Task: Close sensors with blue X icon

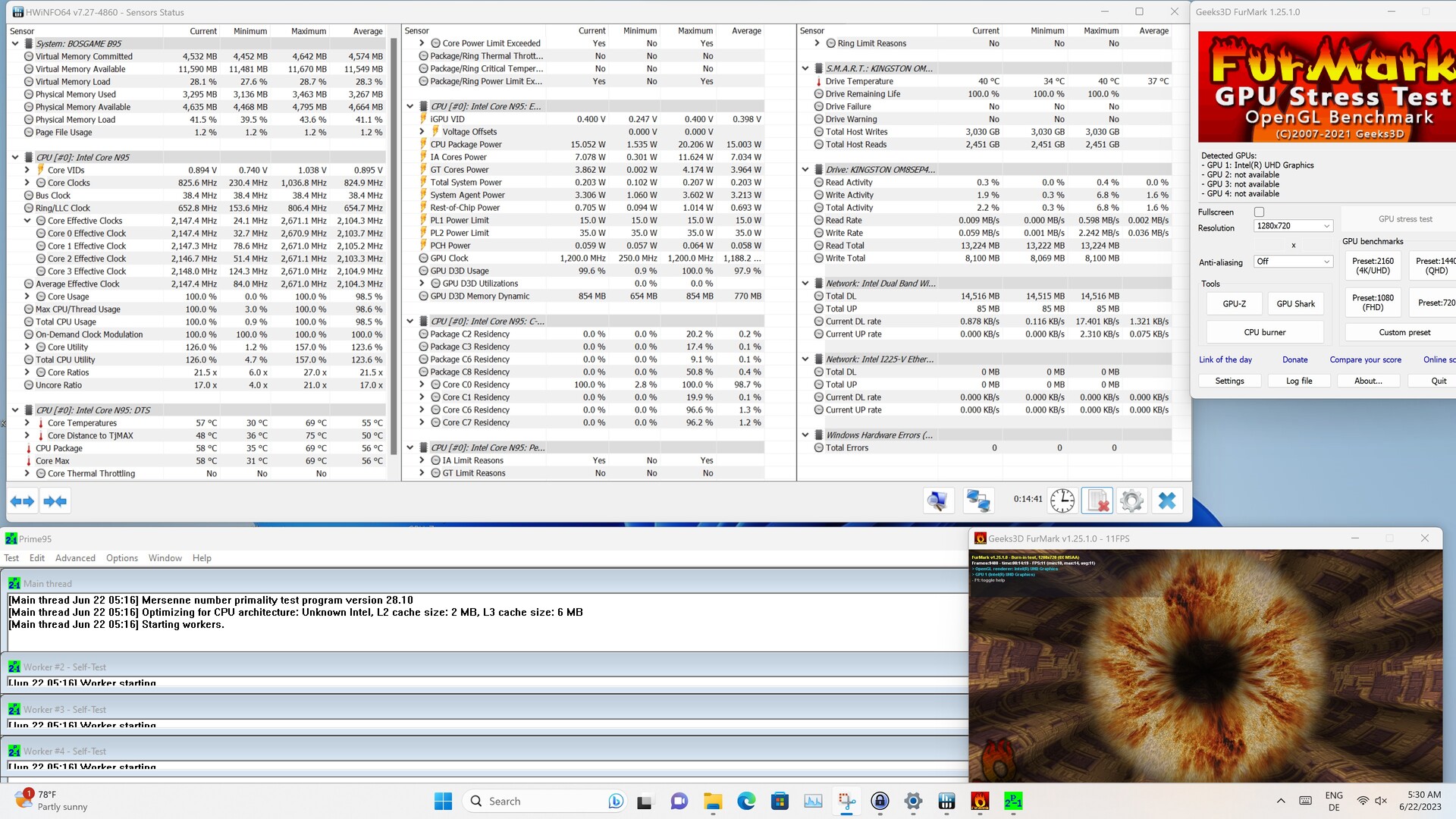Action: 1167,500
